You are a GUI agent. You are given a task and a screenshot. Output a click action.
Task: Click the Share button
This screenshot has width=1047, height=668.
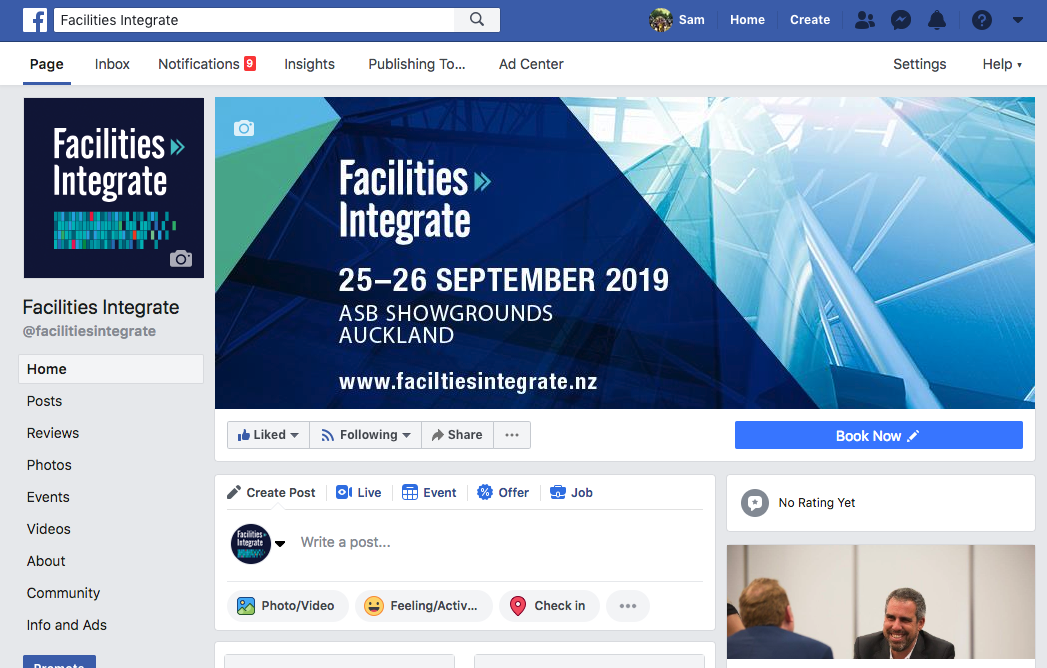click(x=457, y=435)
